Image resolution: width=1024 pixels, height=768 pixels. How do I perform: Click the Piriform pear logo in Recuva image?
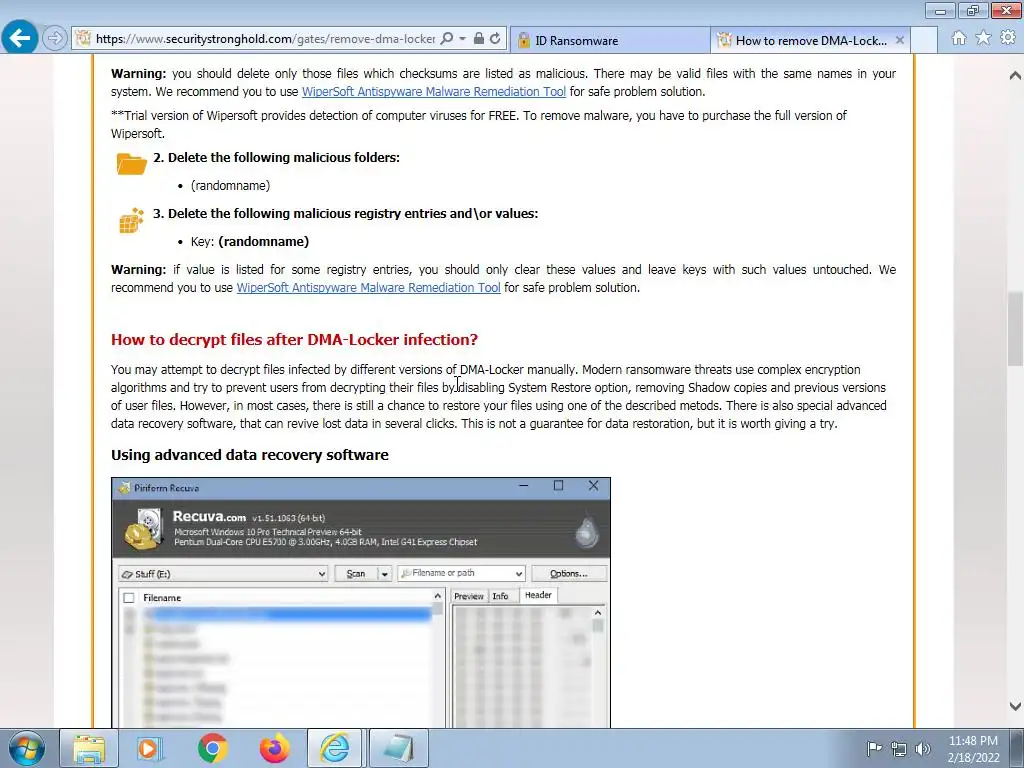(x=586, y=532)
